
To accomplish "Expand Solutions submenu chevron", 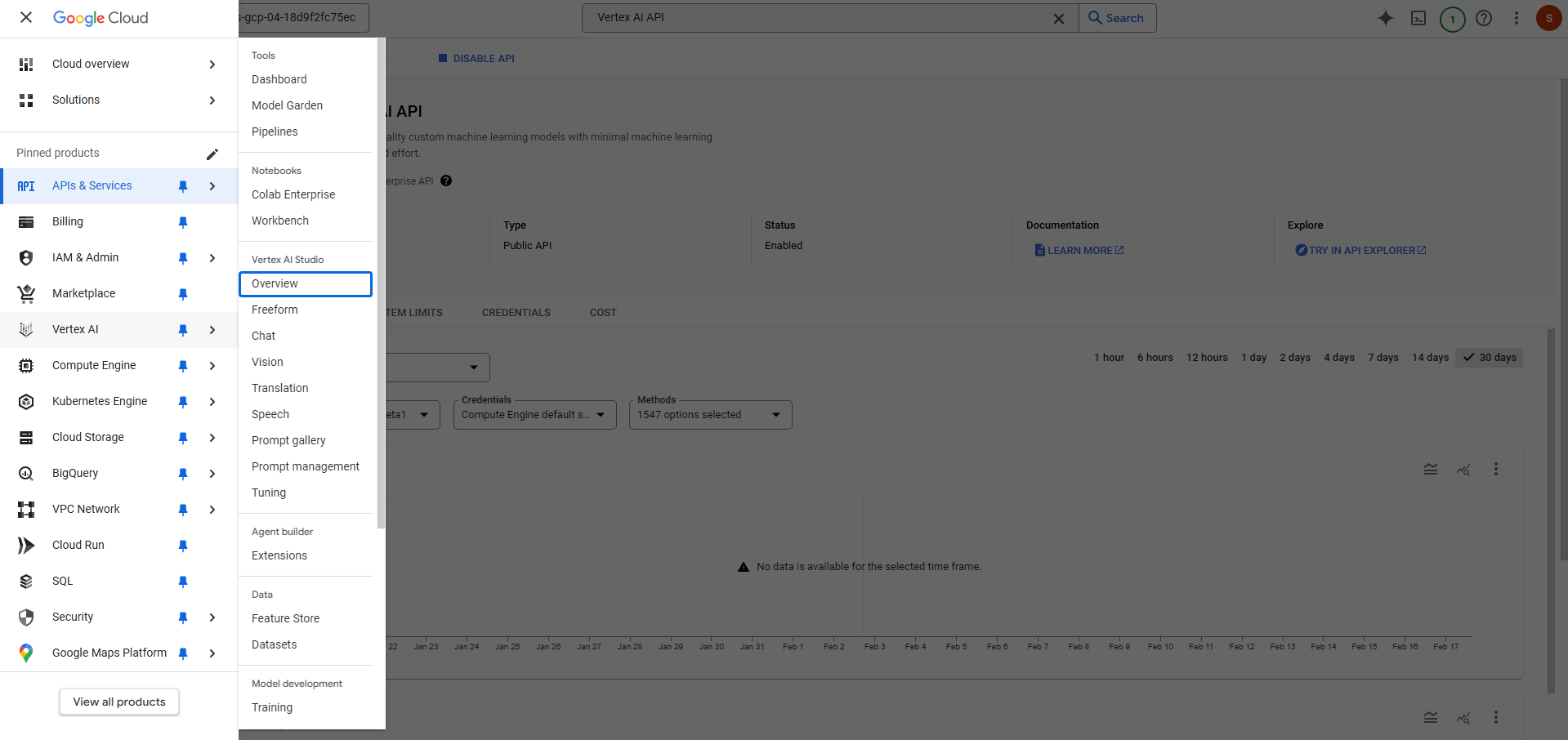I will tap(212, 100).
